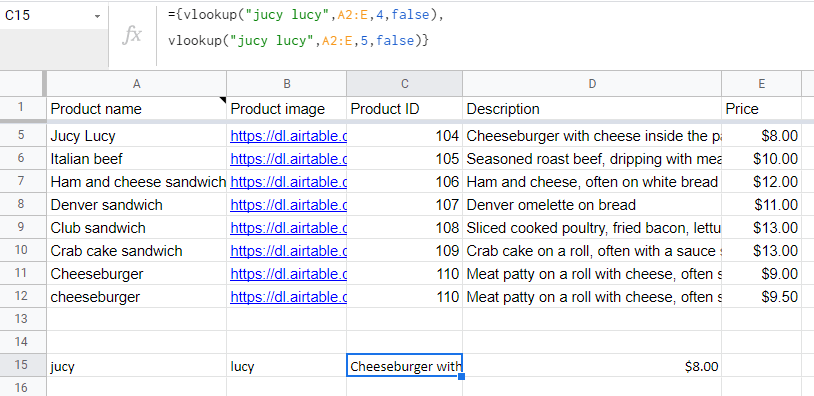
Task: Open the airtable link in Club sandwich row
Action: [288, 228]
